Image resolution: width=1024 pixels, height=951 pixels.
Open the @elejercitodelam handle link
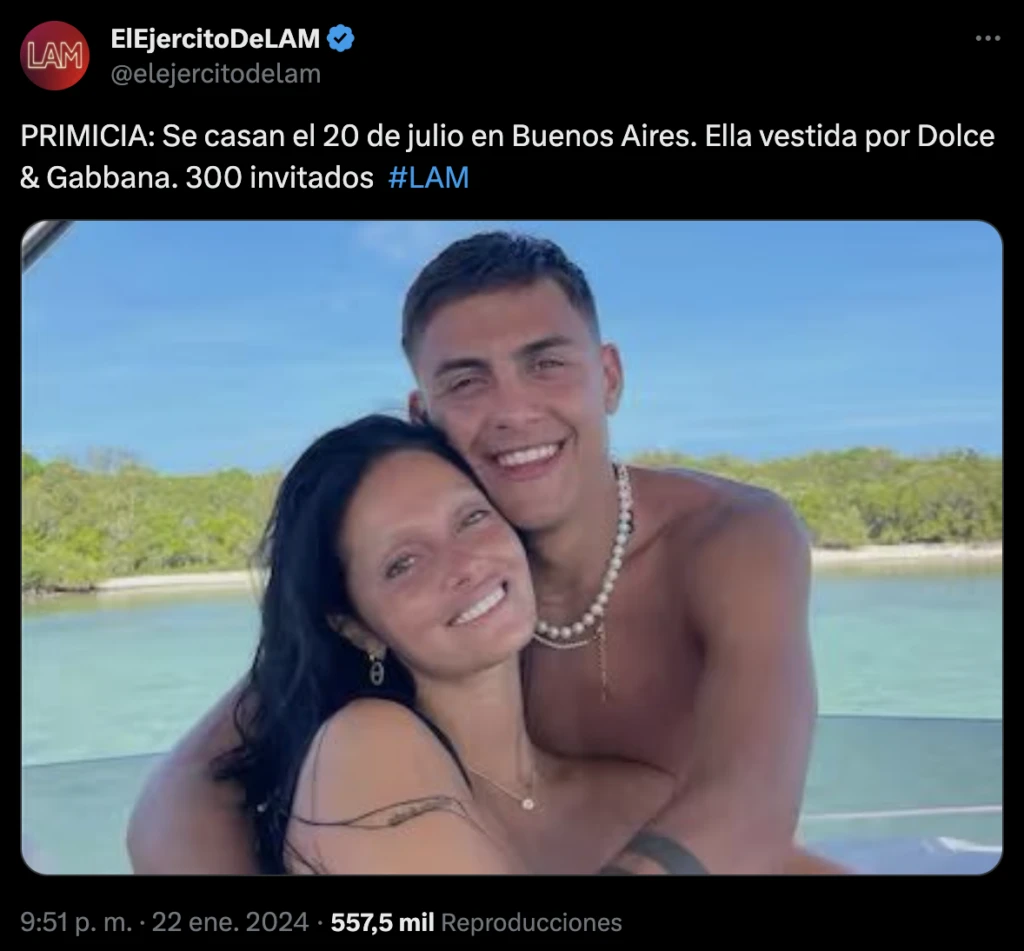coord(216,74)
